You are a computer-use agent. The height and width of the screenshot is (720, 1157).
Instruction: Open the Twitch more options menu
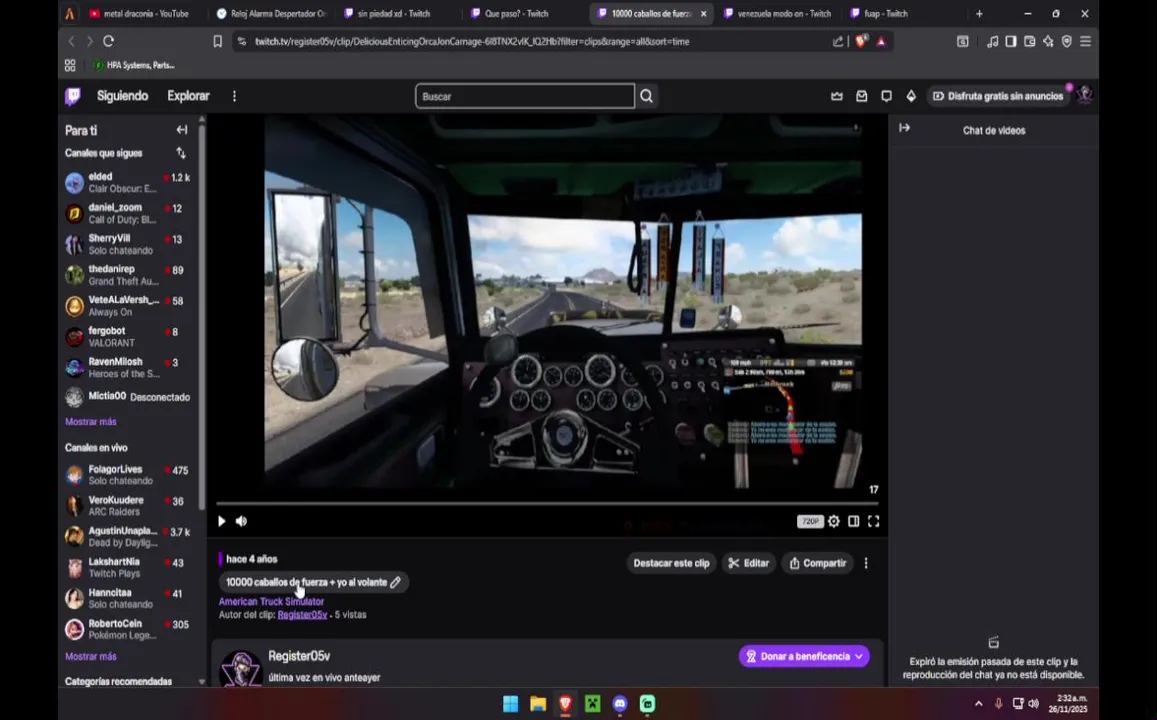click(x=235, y=96)
